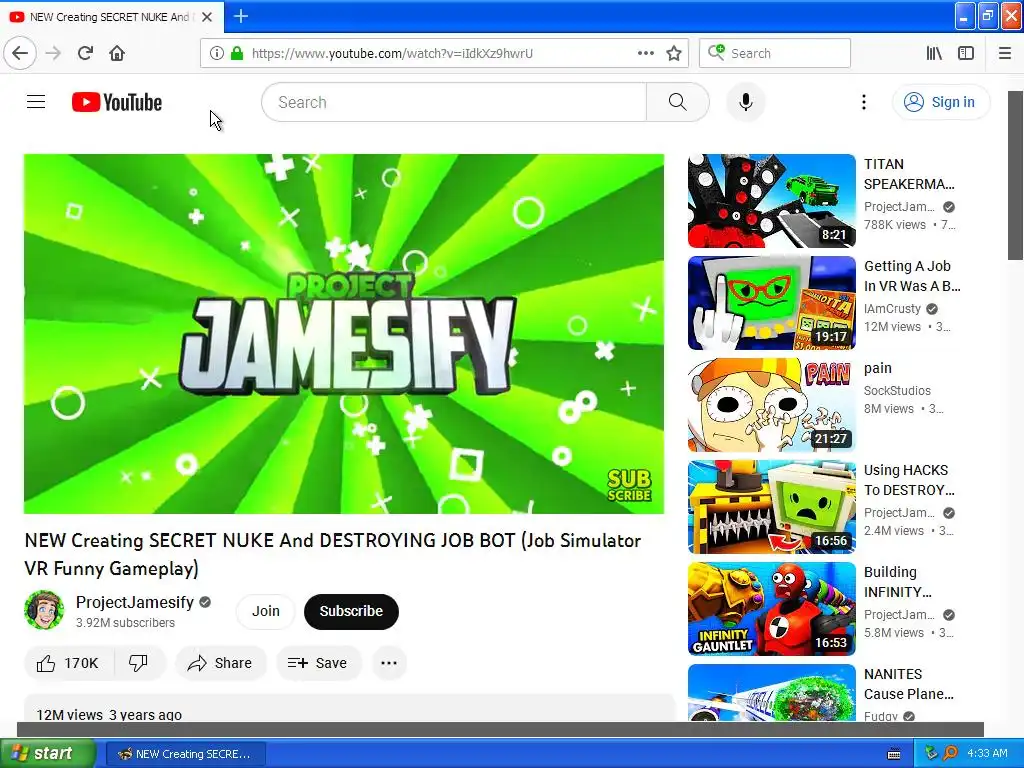Open the pain video thumbnail
Screen dimensions: 1024x768
tap(771, 405)
